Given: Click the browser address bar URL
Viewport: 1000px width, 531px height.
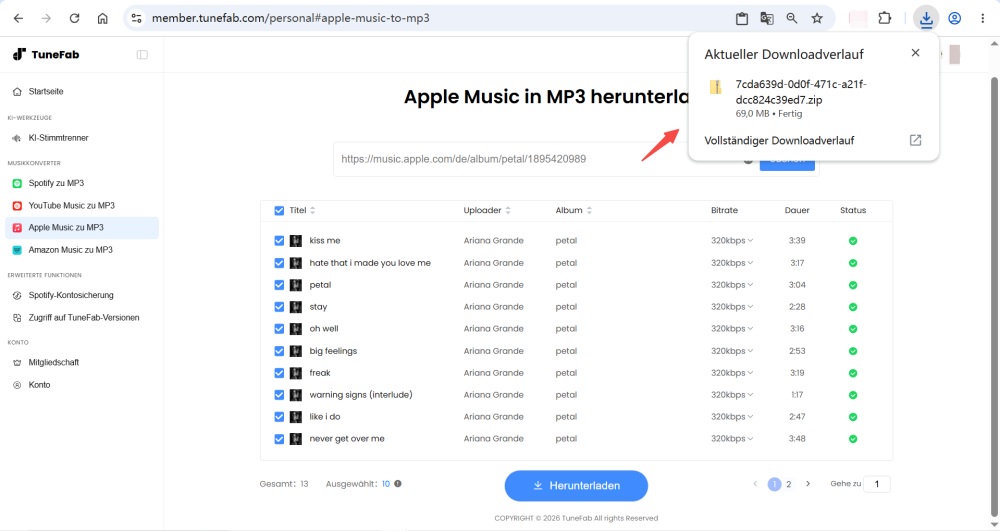Looking at the screenshot, I should (291, 18).
